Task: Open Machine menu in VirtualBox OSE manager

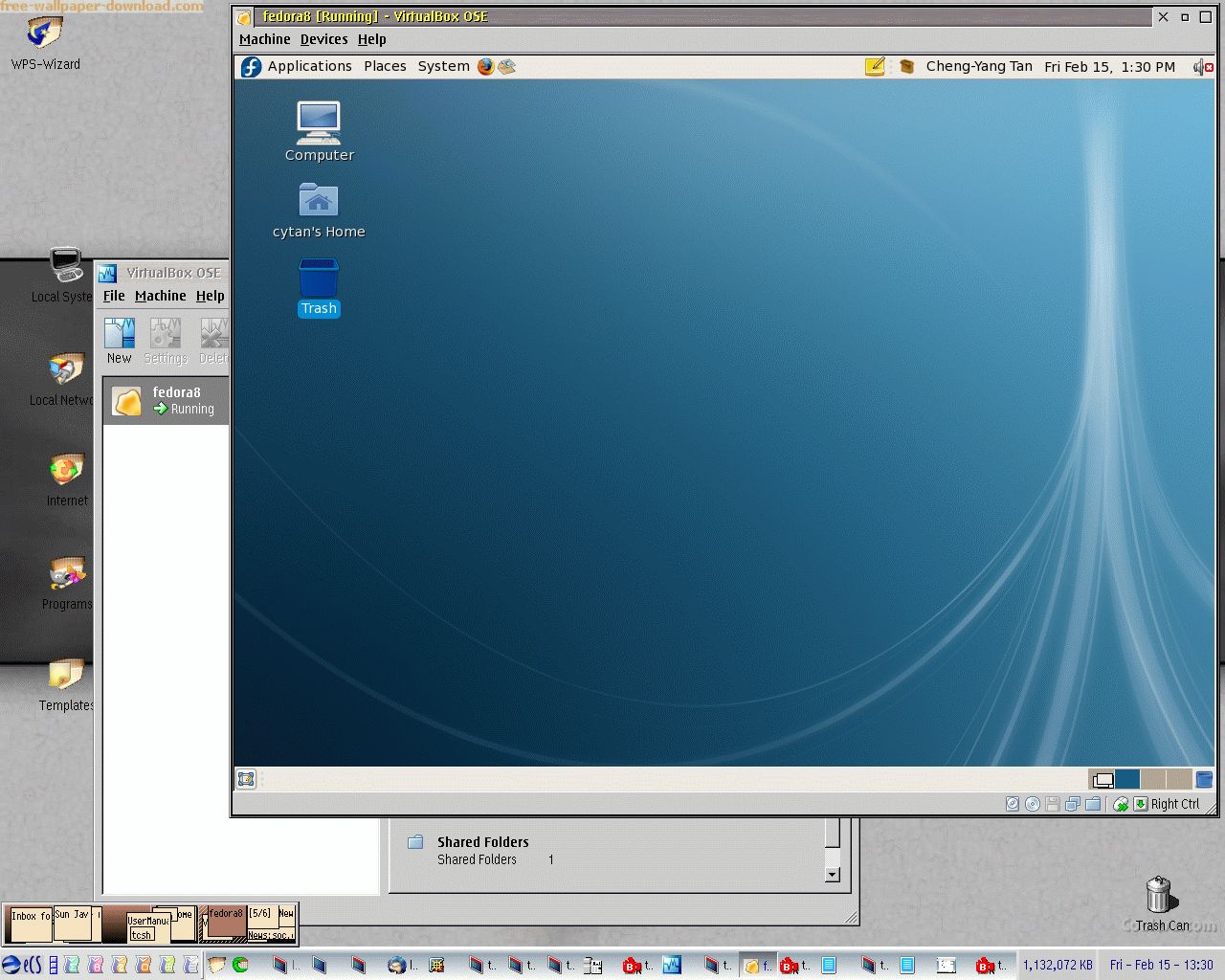Action: tap(160, 296)
